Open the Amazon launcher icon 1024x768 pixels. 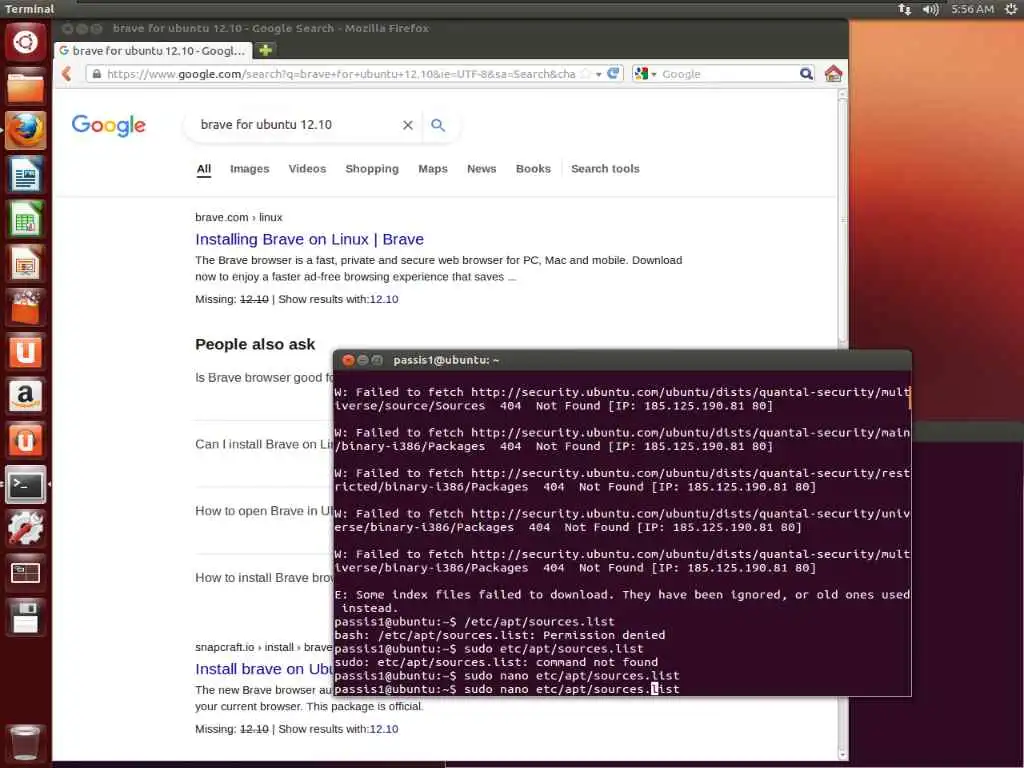25,396
